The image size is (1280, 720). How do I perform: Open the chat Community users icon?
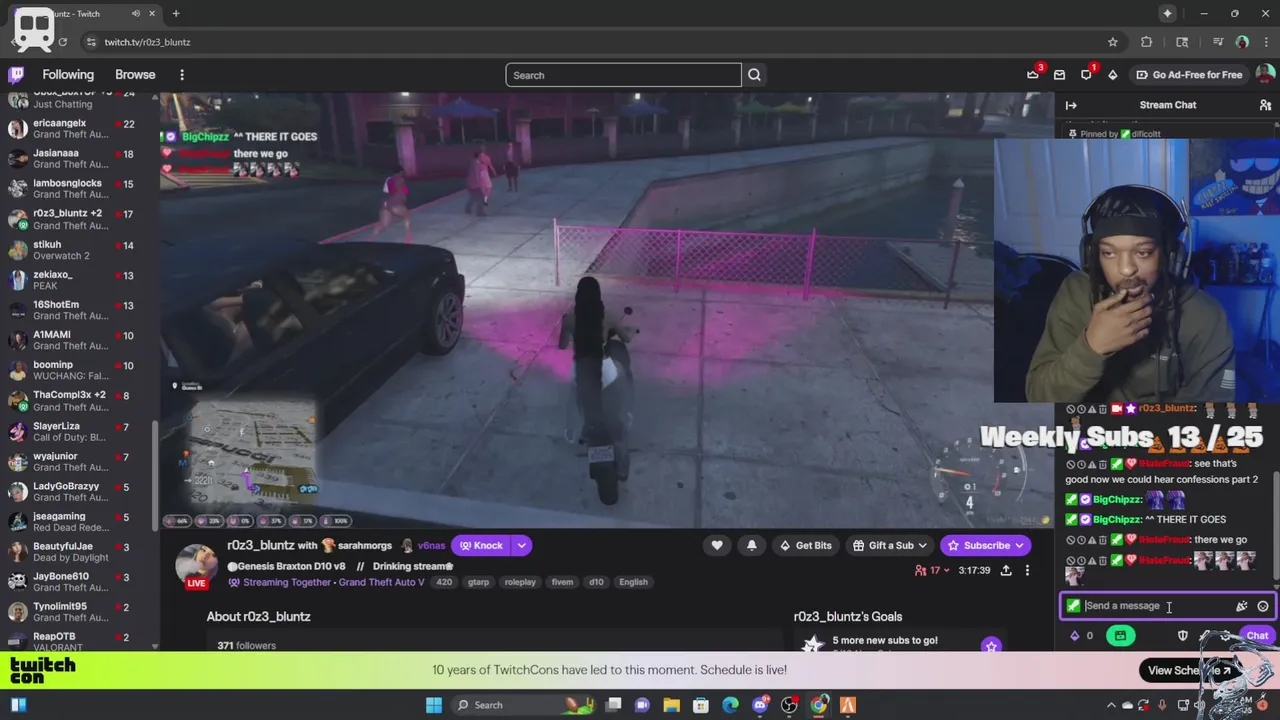[1265, 105]
